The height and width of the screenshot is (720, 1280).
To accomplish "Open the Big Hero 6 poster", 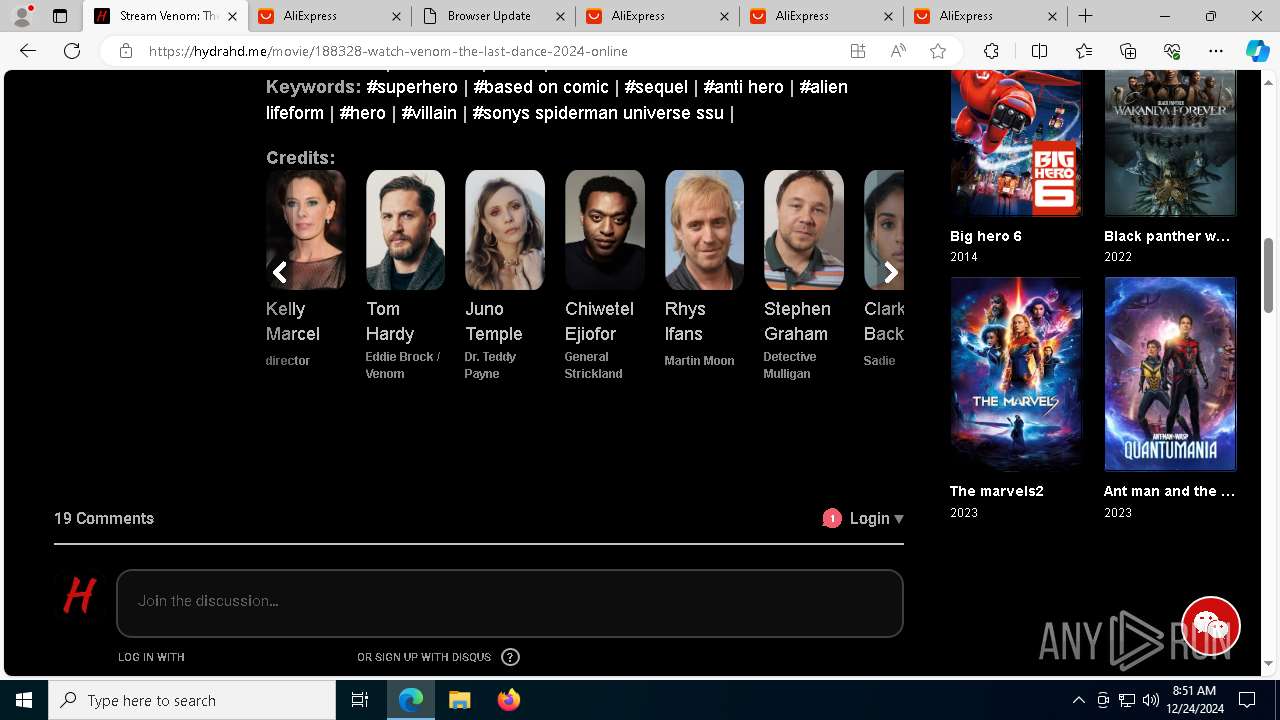I will coord(1016,143).
